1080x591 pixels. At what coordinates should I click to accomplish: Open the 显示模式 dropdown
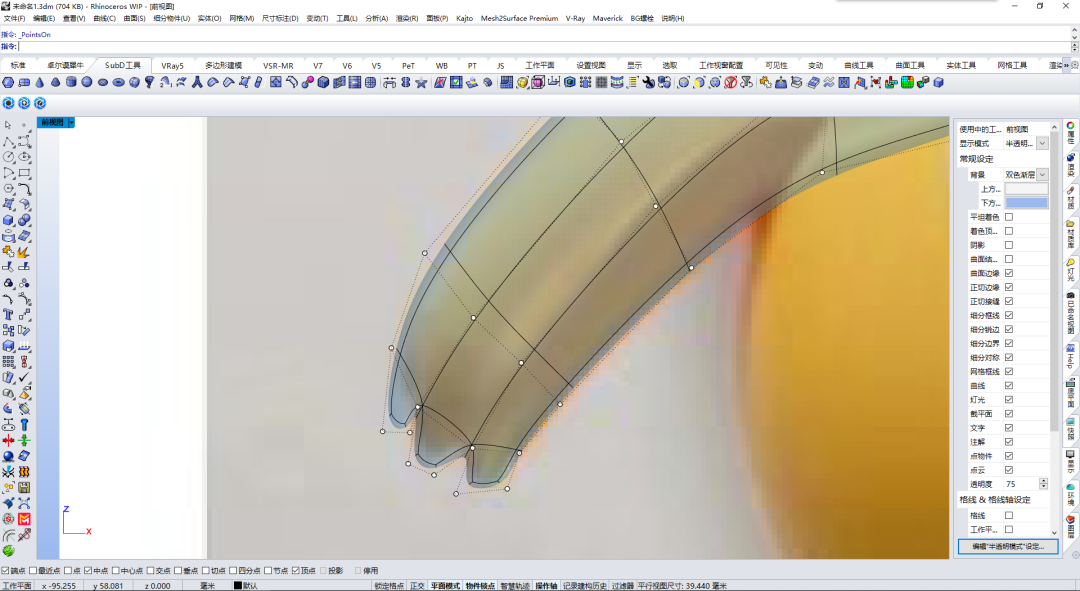point(1042,143)
